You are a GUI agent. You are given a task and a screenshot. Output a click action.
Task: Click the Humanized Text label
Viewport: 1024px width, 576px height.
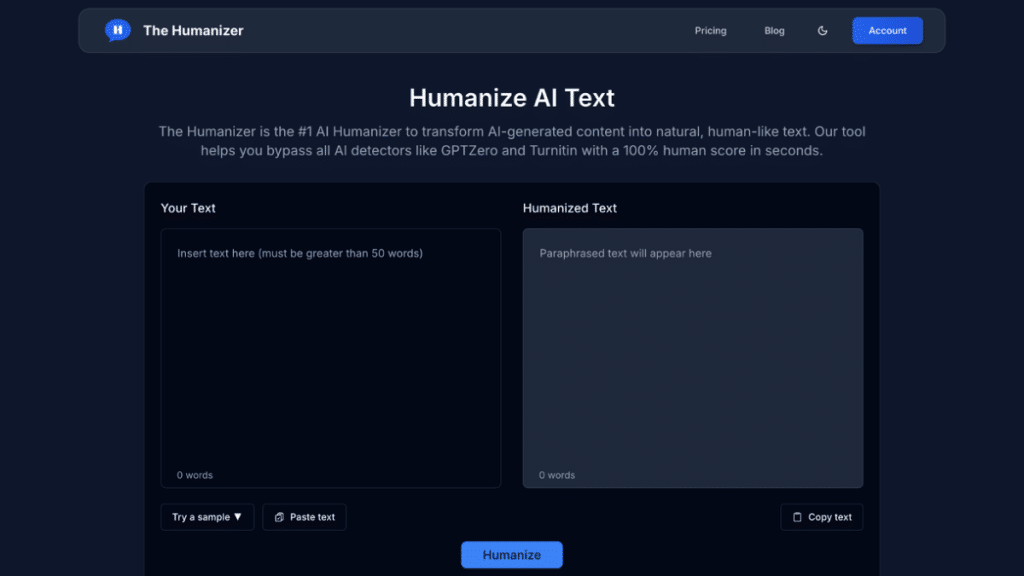pos(569,208)
